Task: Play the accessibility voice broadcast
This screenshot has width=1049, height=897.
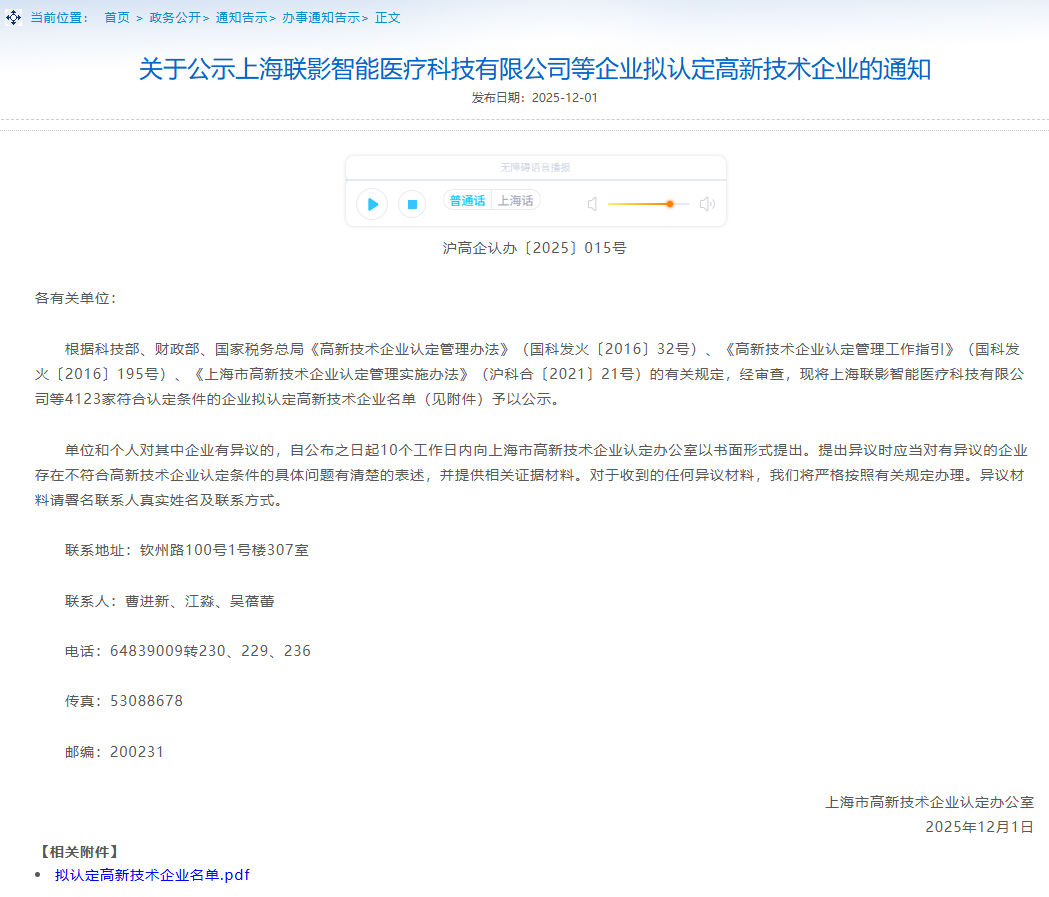Action: [372, 204]
